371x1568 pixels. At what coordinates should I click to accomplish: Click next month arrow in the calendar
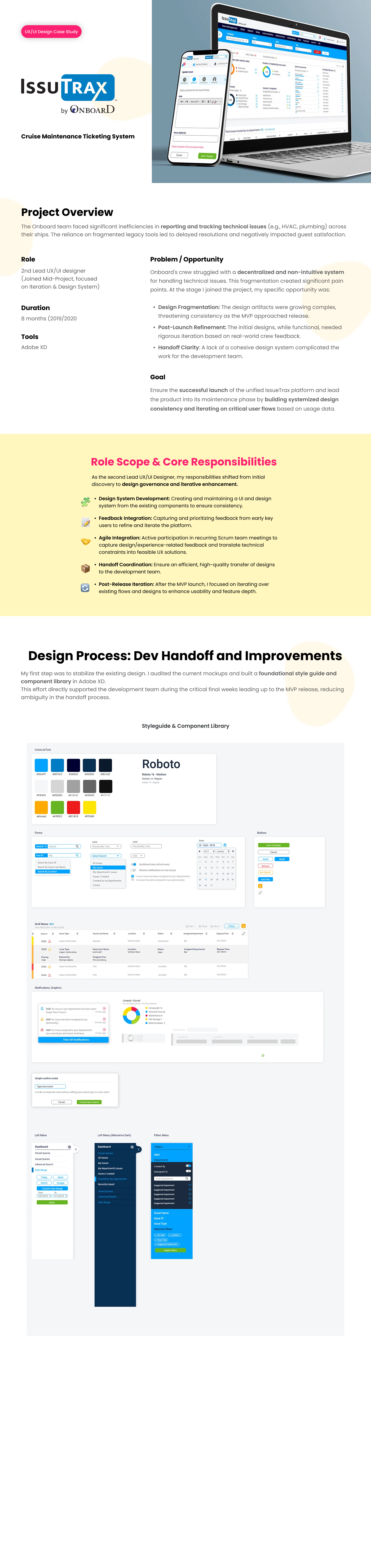[233, 852]
